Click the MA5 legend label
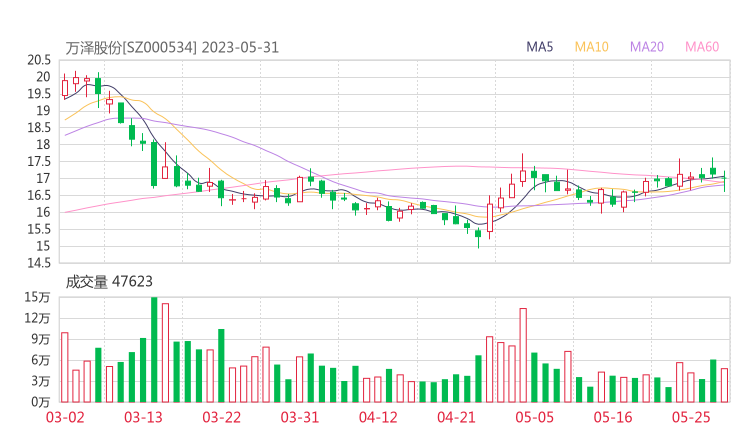 click(539, 47)
